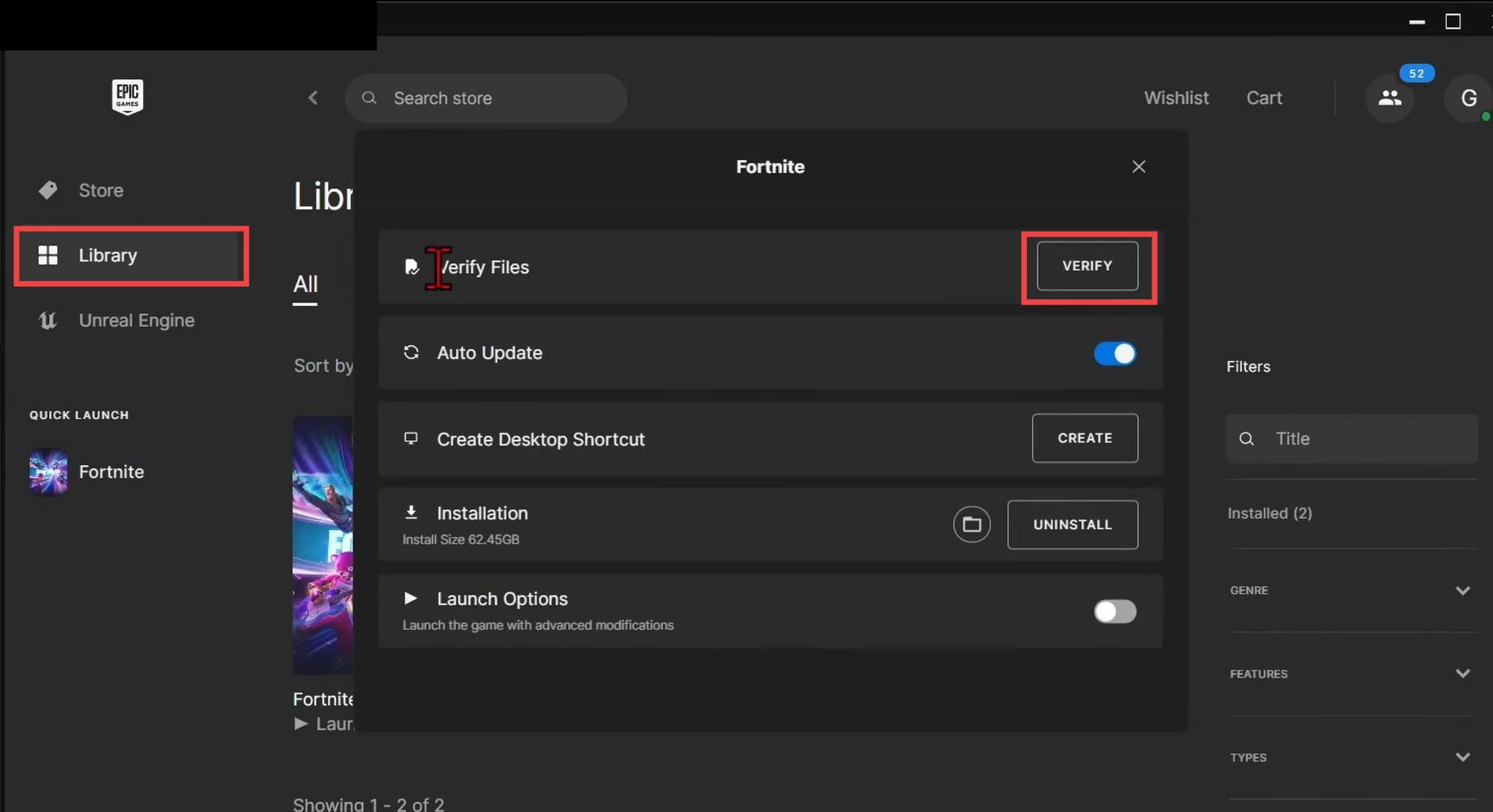Click the Fortnite dialog title
The height and width of the screenshot is (812, 1493).
click(770, 167)
